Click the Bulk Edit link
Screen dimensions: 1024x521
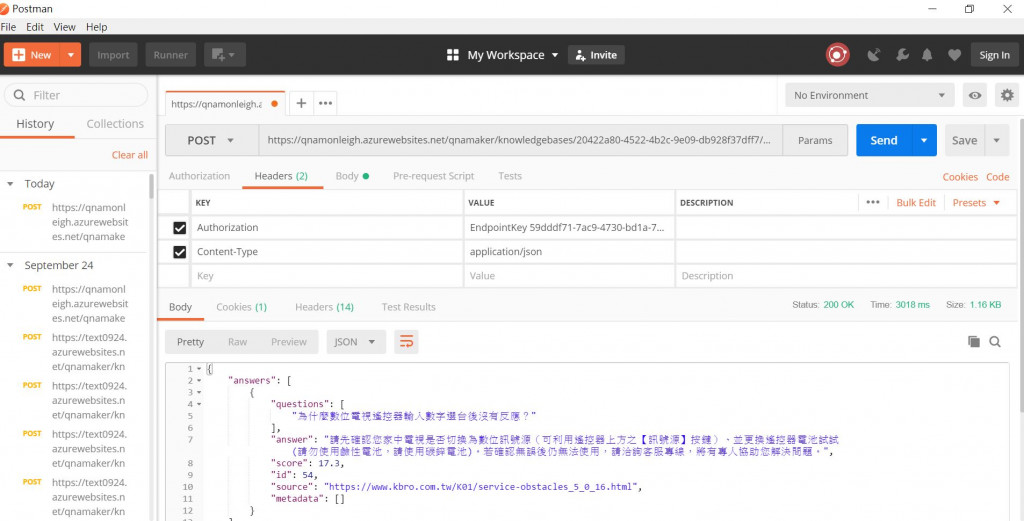click(916, 202)
